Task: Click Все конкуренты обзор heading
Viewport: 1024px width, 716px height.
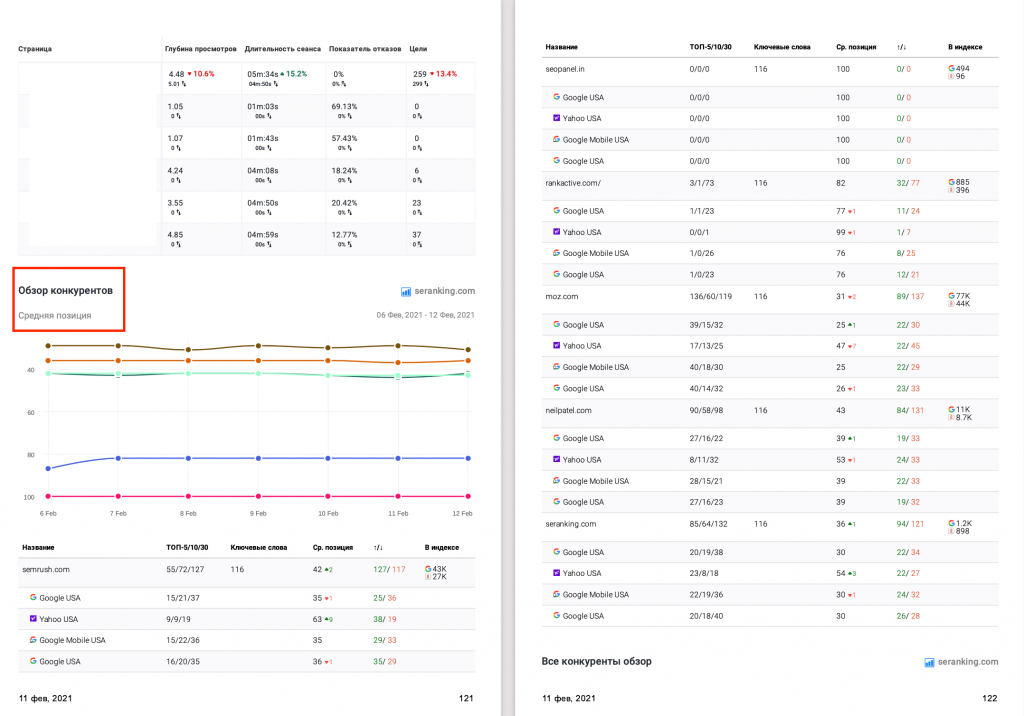Action: (596, 661)
